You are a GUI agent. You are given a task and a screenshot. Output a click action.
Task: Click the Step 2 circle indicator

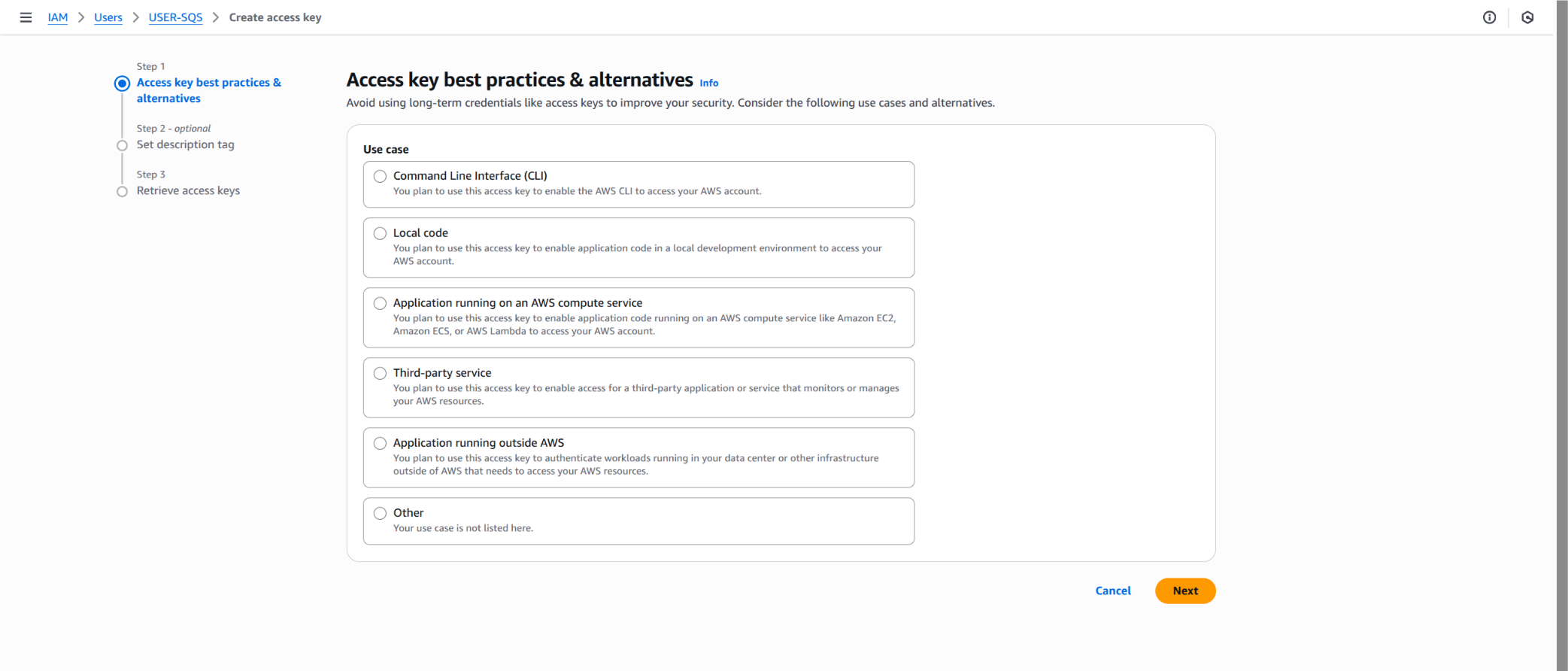coord(122,145)
